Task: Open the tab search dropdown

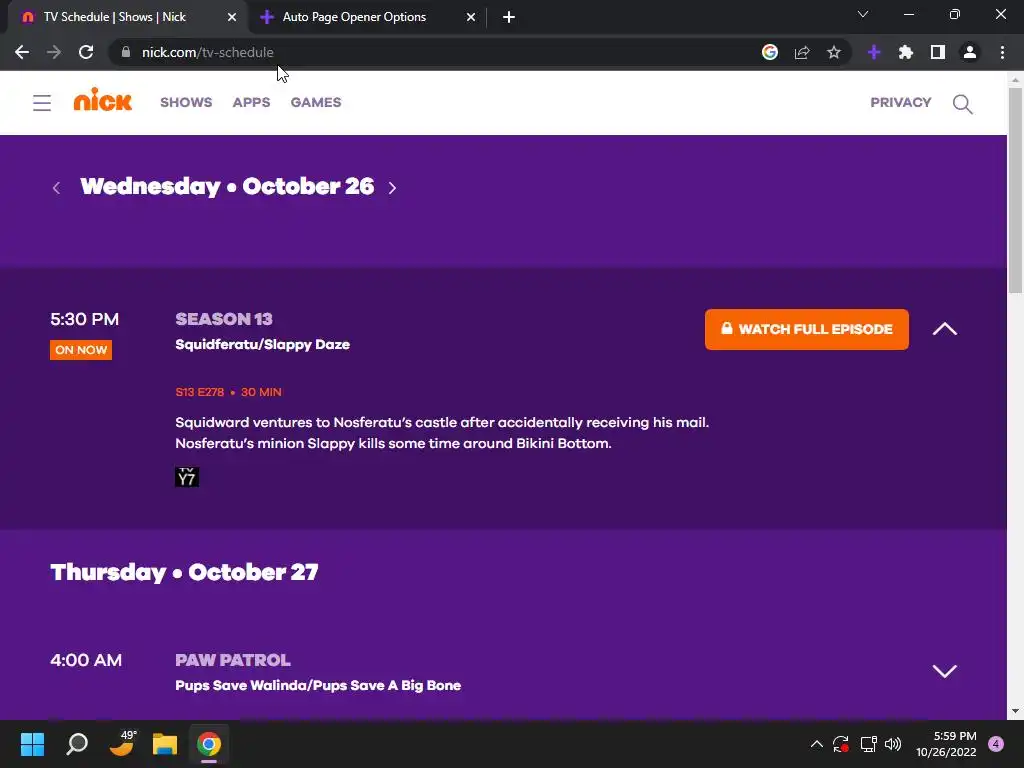Action: [863, 14]
